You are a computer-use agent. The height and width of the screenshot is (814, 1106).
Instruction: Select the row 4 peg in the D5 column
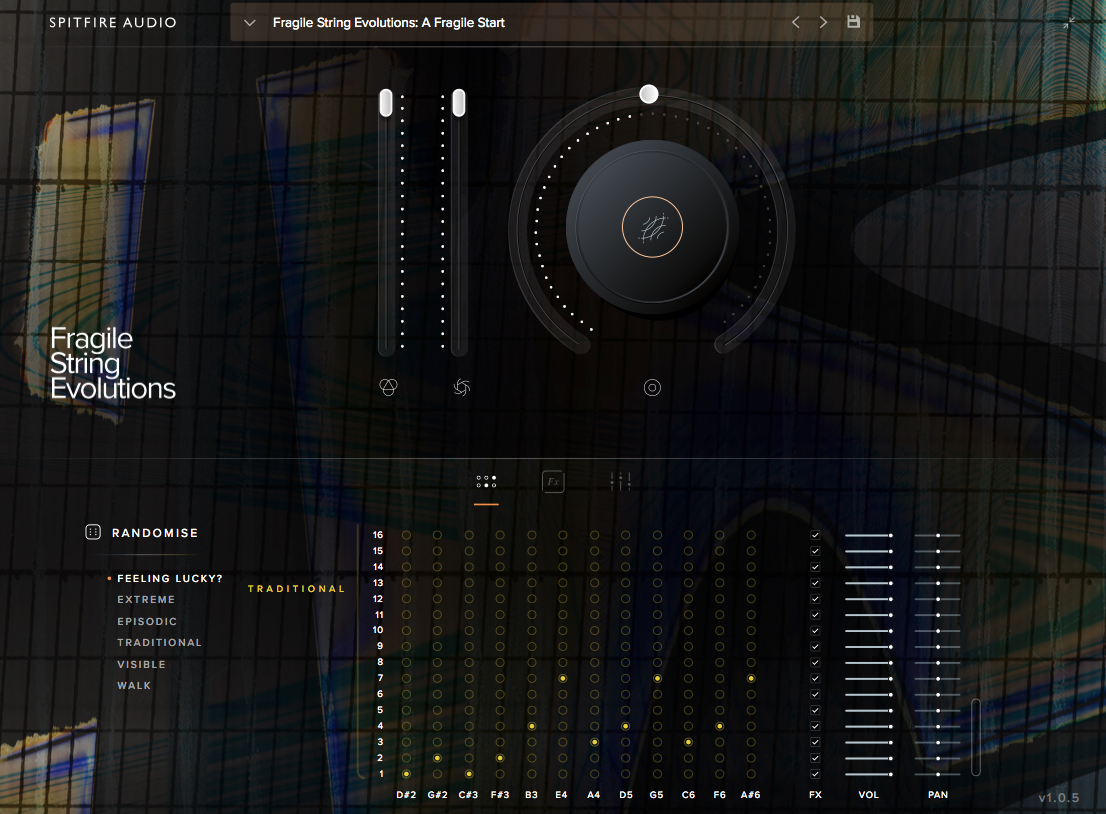point(626,726)
